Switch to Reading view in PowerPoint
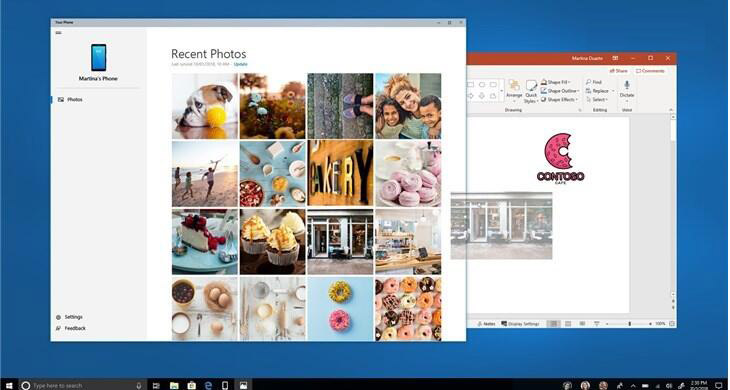The width and height of the screenshot is (730, 390). [582, 323]
